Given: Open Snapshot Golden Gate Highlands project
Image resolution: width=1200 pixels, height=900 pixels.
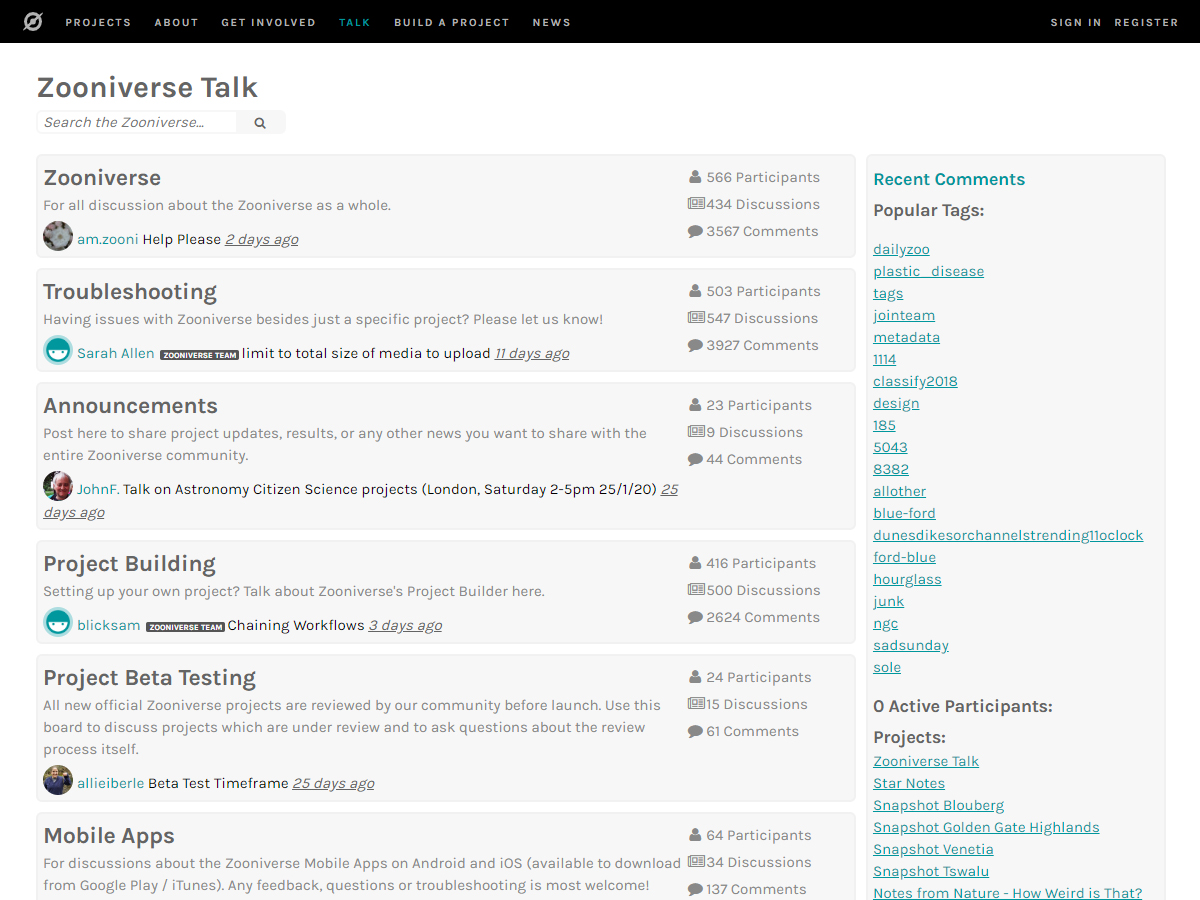Looking at the screenshot, I should point(986,827).
